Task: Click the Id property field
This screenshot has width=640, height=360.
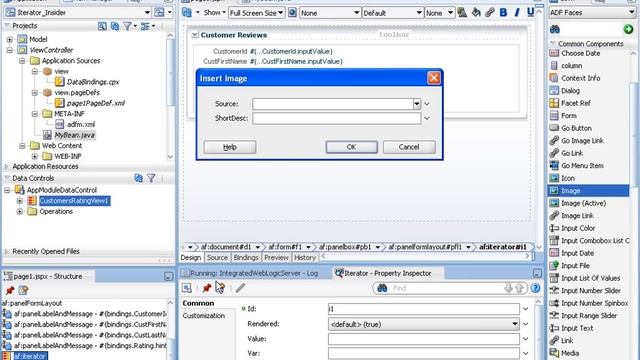Action: point(424,309)
